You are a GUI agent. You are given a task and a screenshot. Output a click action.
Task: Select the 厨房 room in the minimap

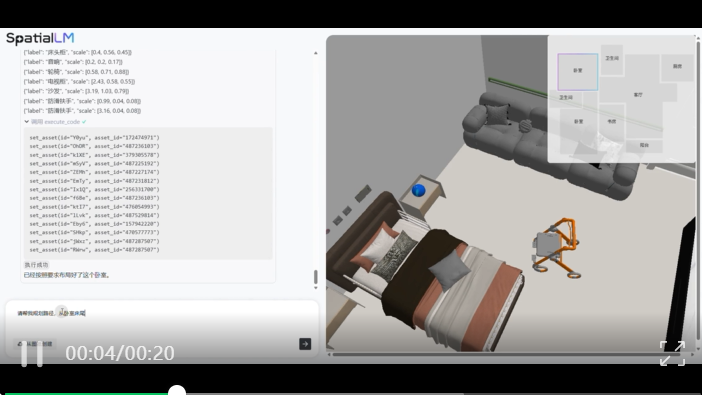[677, 66]
